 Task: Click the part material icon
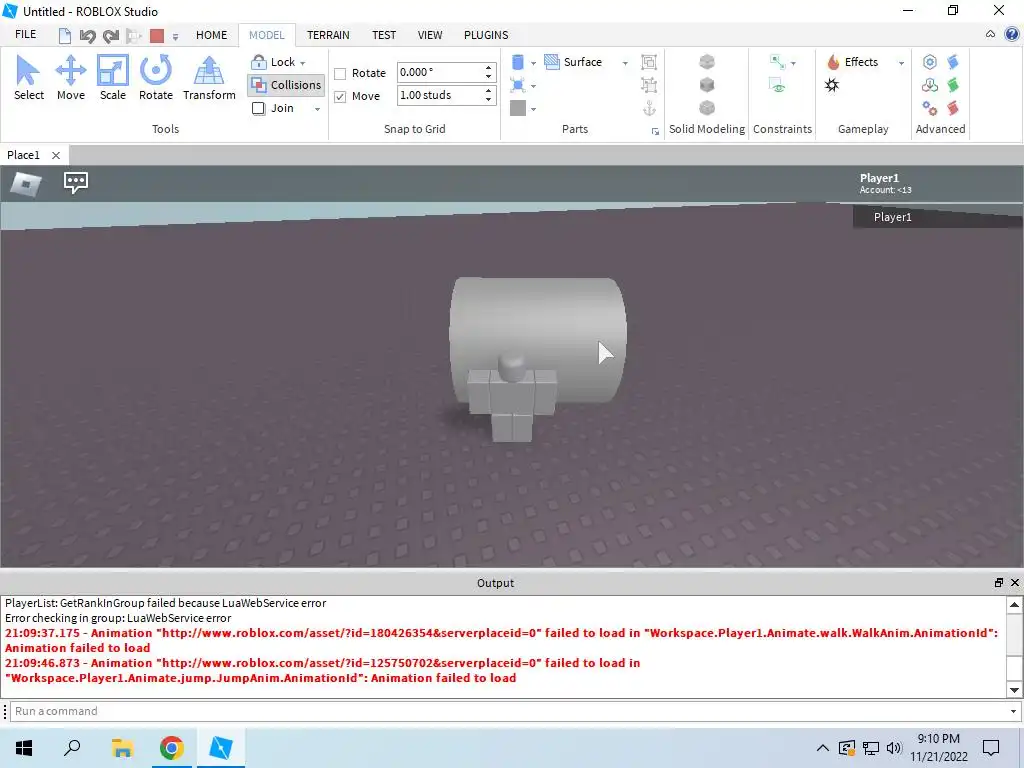(518, 85)
